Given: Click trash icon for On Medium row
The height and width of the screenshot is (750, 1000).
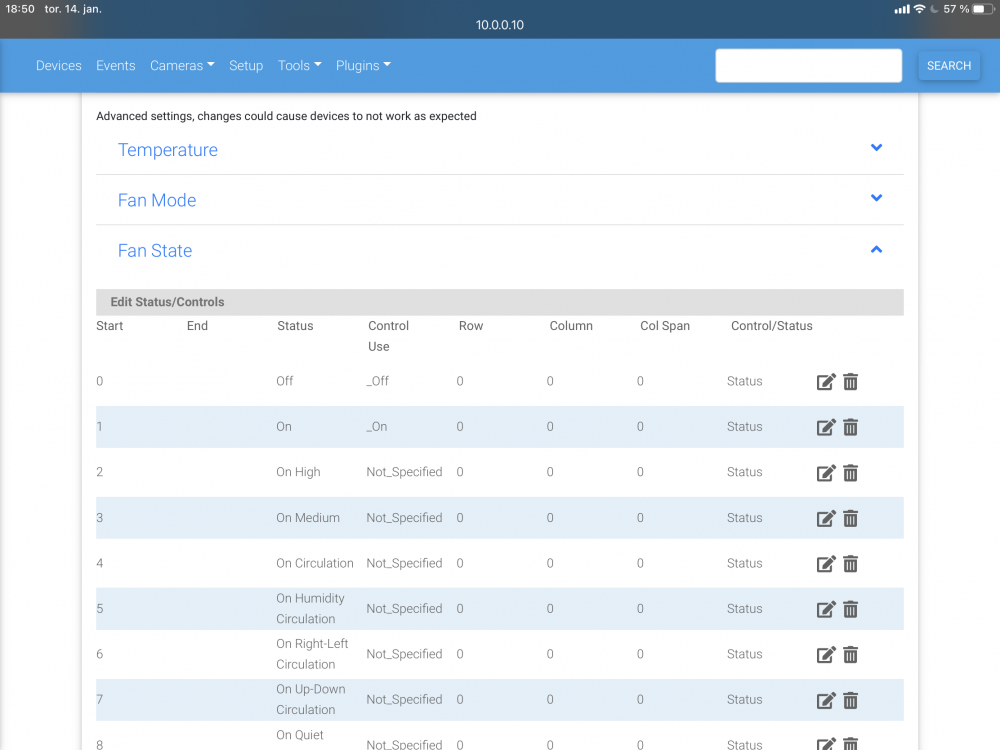Looking at the screenshot, I should [850, 518].
